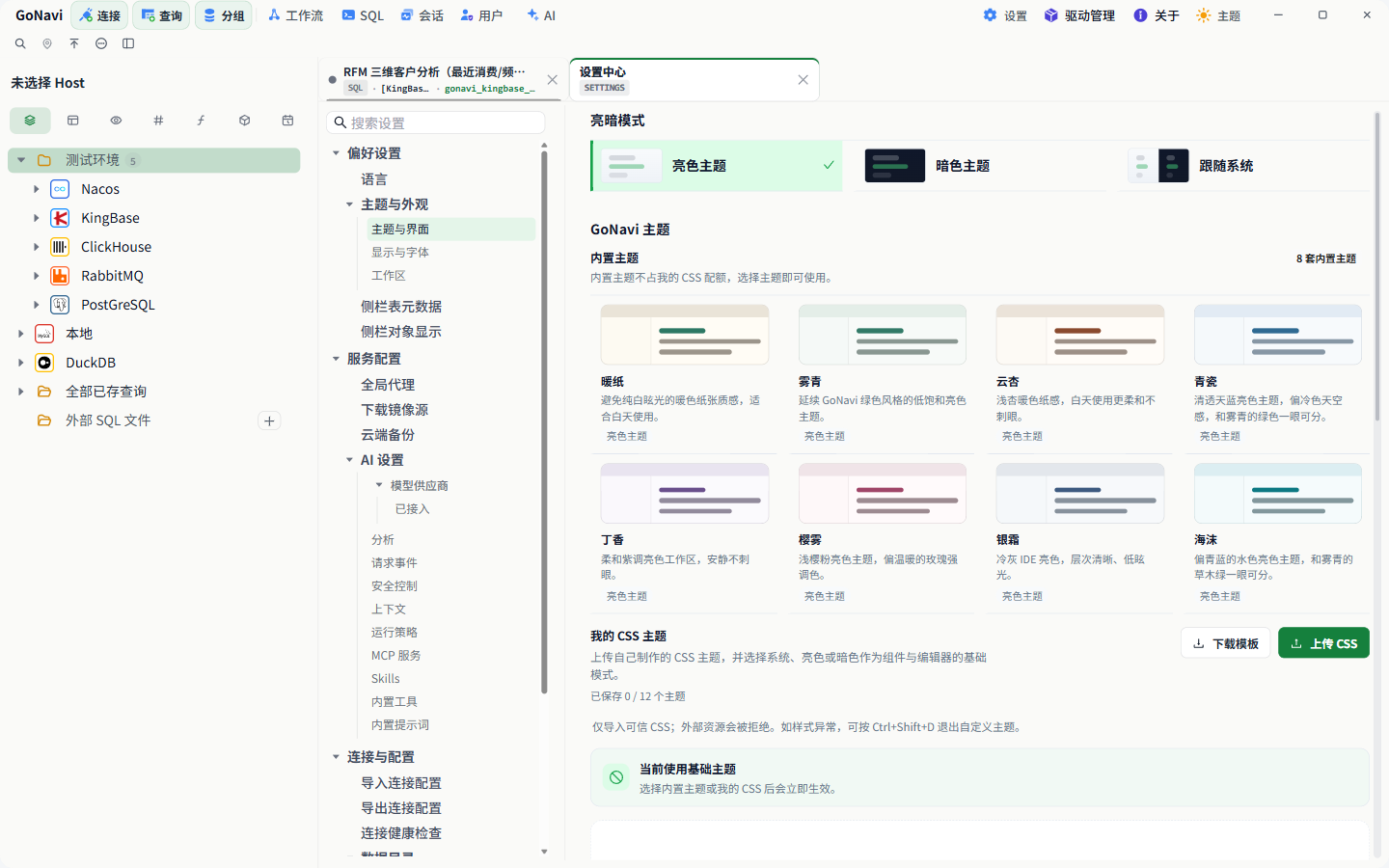
Task: Click the 下载模板 button
Action: click(x=1225, y=643)
